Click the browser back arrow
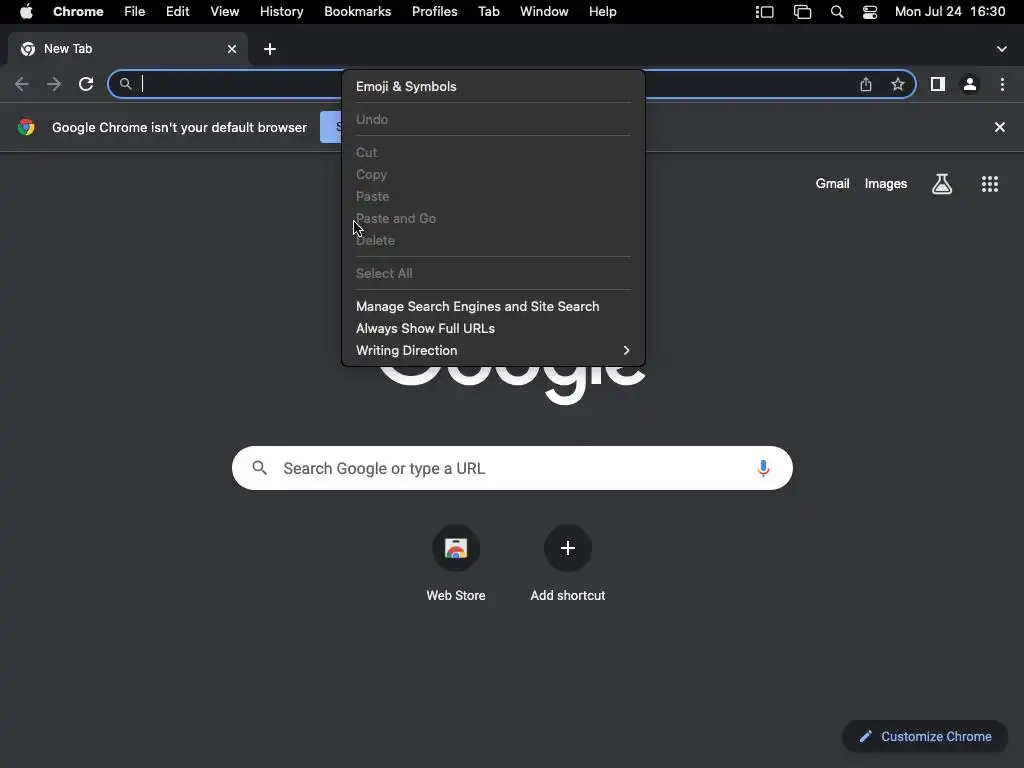 pyautogui.click(x=22, y=84)
